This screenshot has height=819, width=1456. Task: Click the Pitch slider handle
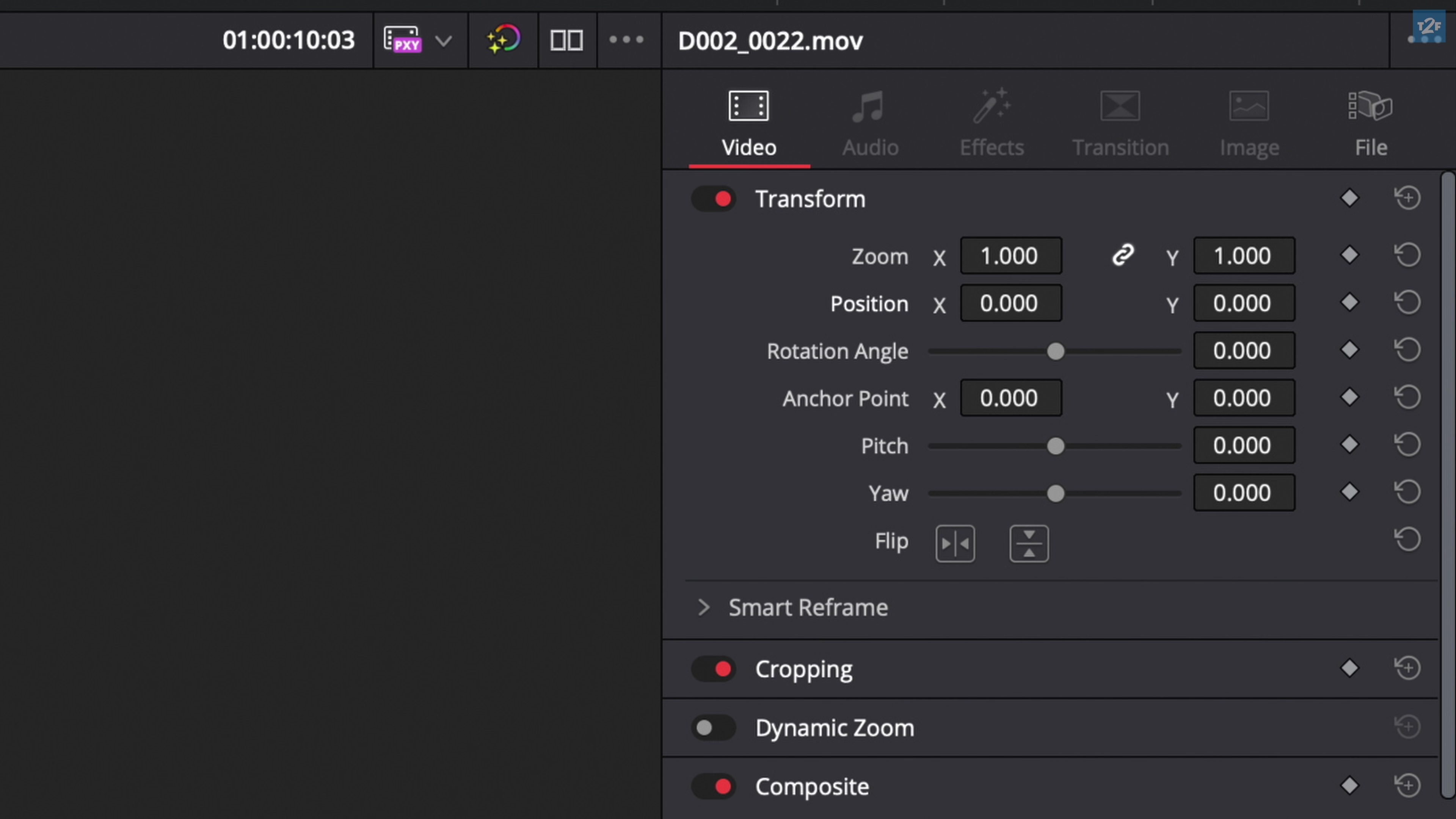tap(1055, 446)
